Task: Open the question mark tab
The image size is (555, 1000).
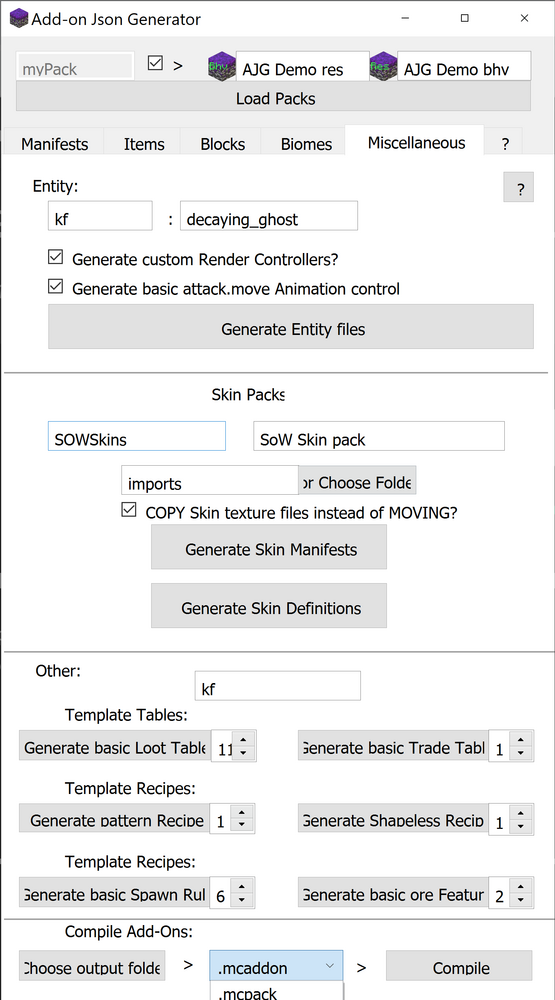Action: [505, 144]
